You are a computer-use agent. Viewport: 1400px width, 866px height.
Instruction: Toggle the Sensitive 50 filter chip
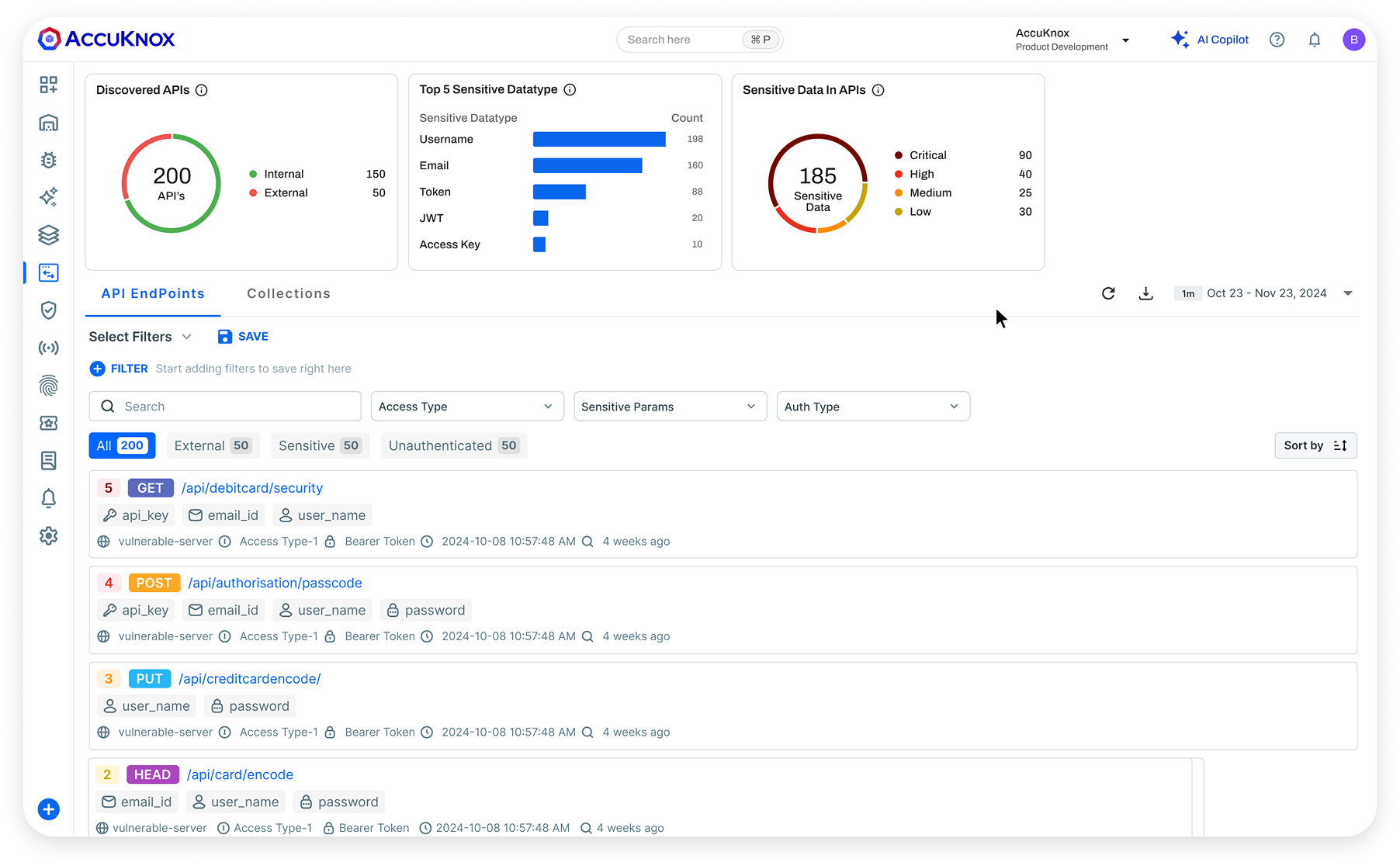tap(320, 445)
